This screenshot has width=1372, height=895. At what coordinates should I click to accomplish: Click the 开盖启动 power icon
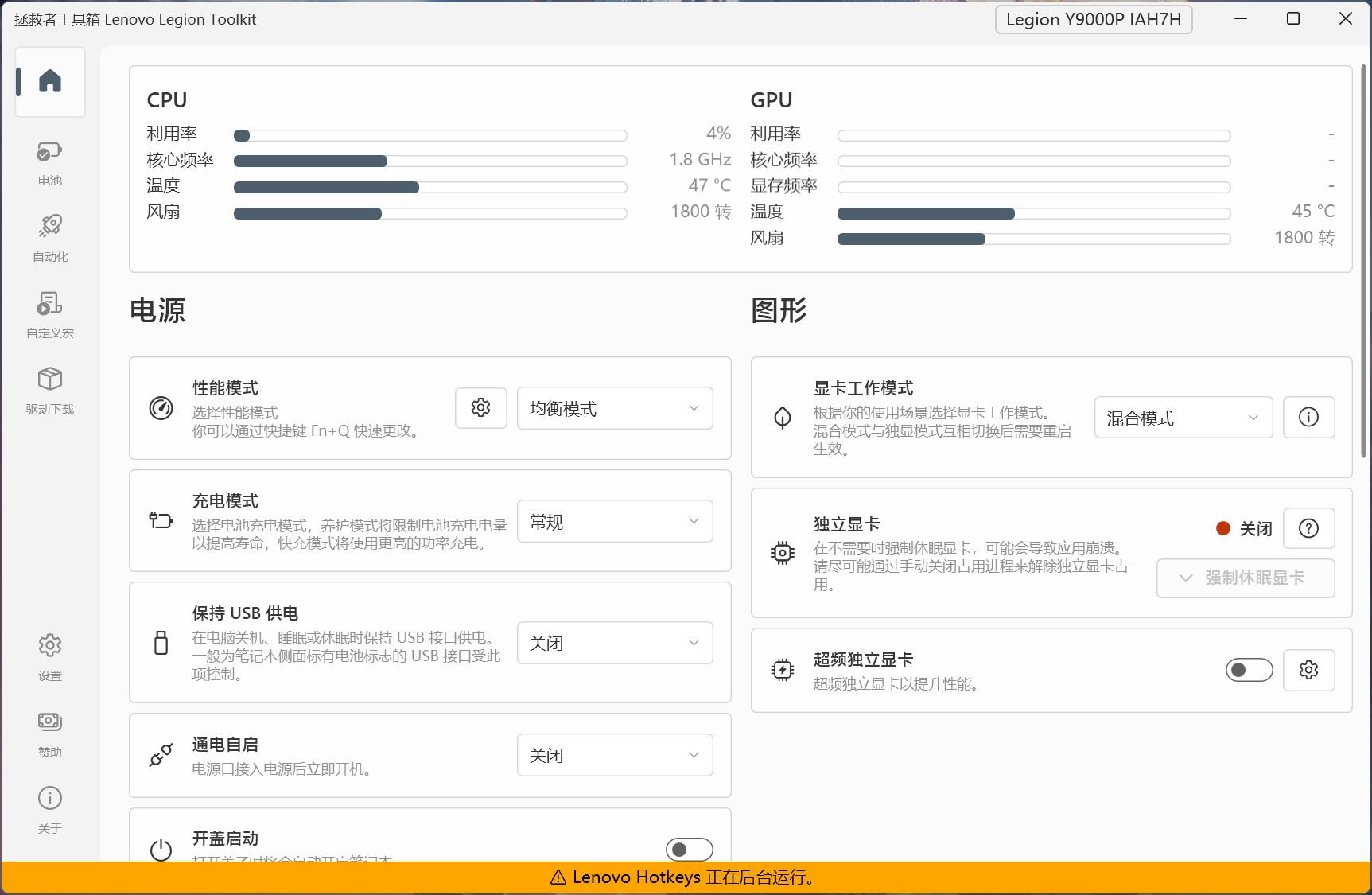click(x=161, y=850)
